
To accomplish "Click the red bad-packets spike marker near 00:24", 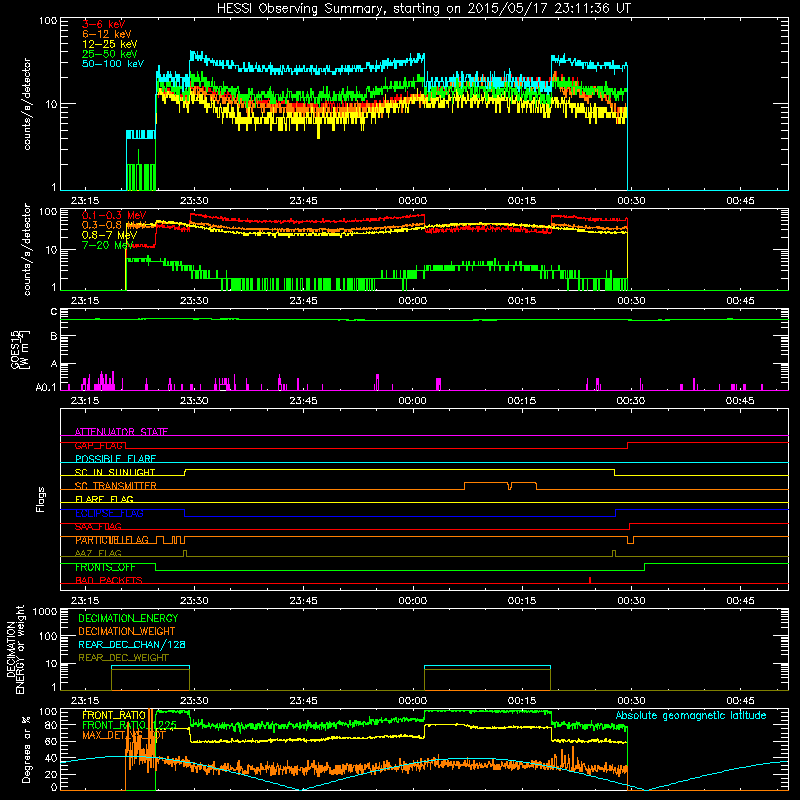I will [590, 580].
